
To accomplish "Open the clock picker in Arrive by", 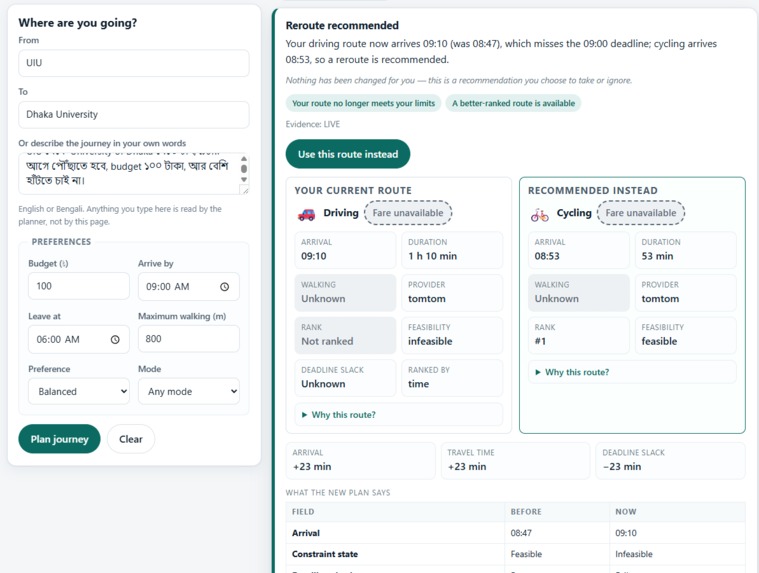I will point(225,287).
